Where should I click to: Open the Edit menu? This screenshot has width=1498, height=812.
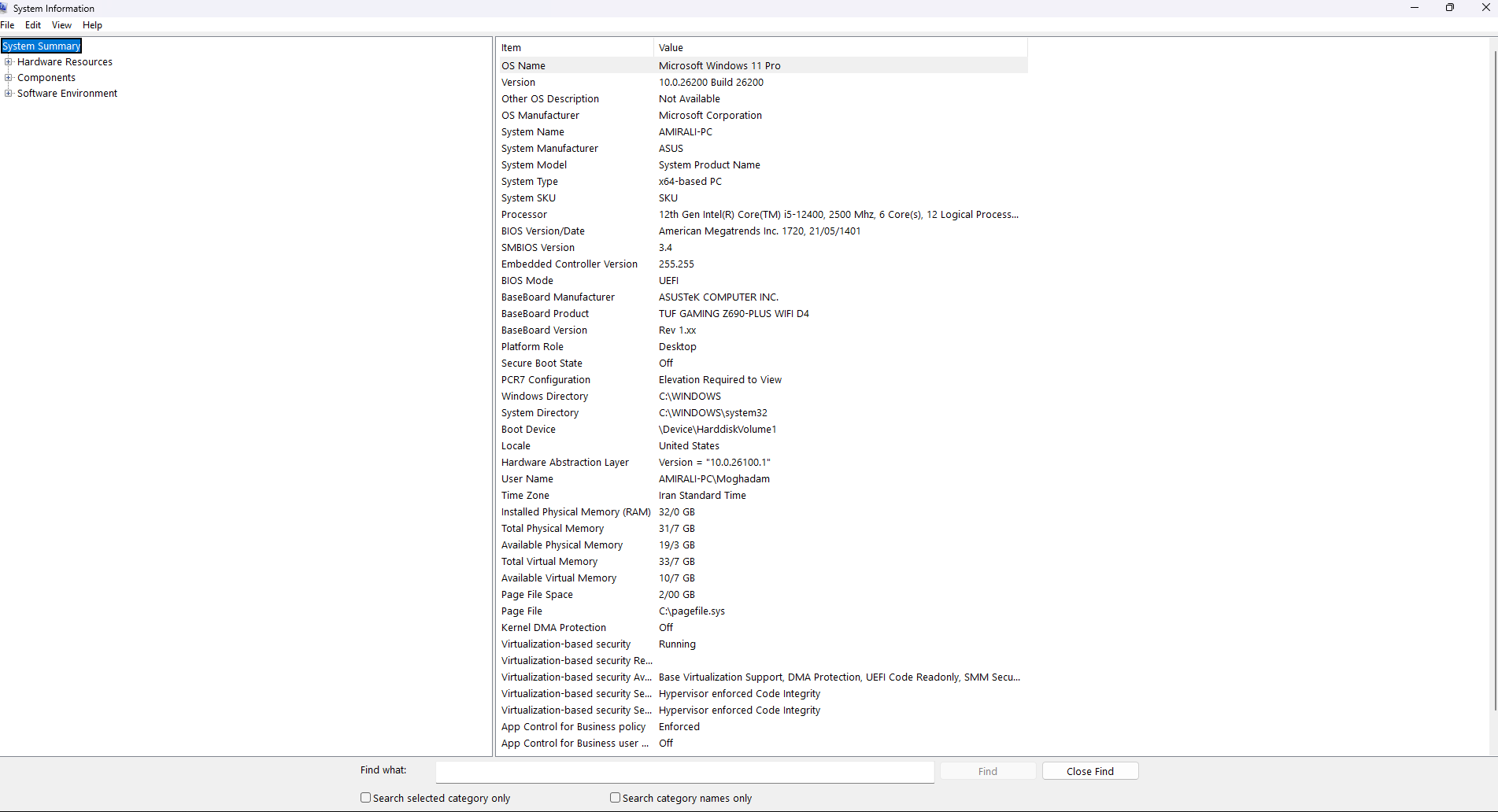33,25
